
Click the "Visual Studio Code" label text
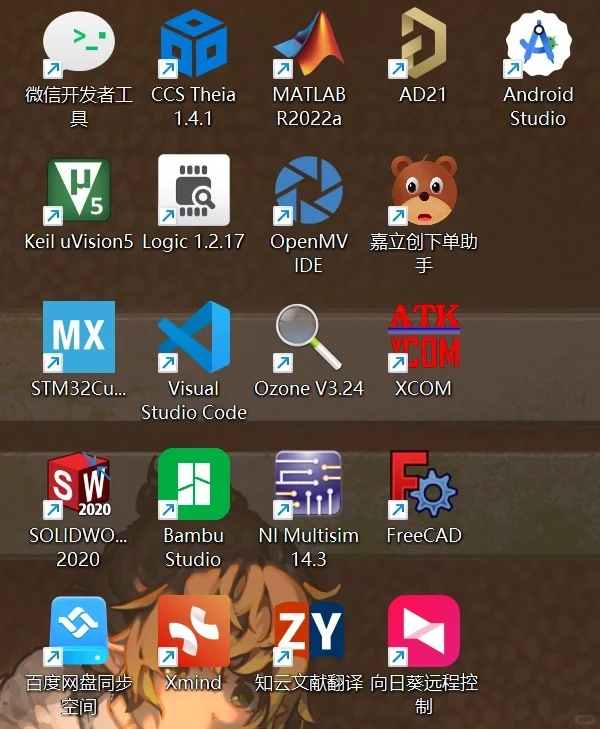(x=193, y=400)
